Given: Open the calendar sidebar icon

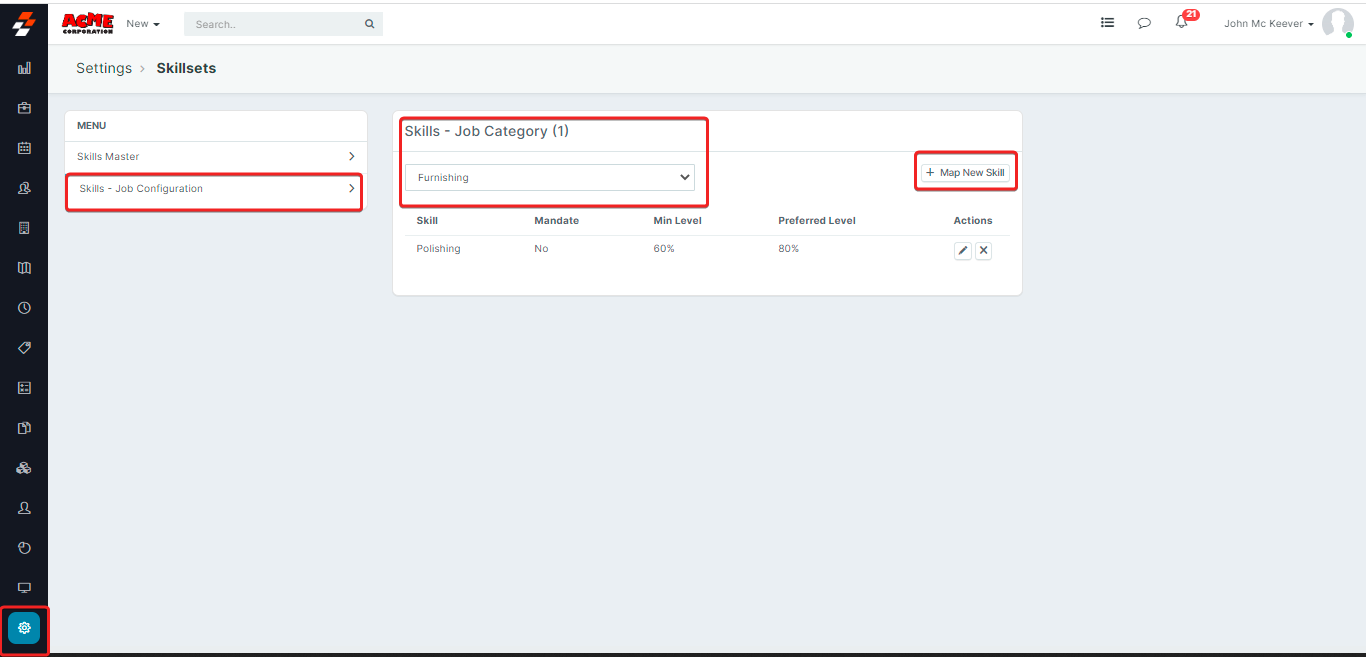Looking at the screenshot, I should pyautogui.click(x=24, y=148).
